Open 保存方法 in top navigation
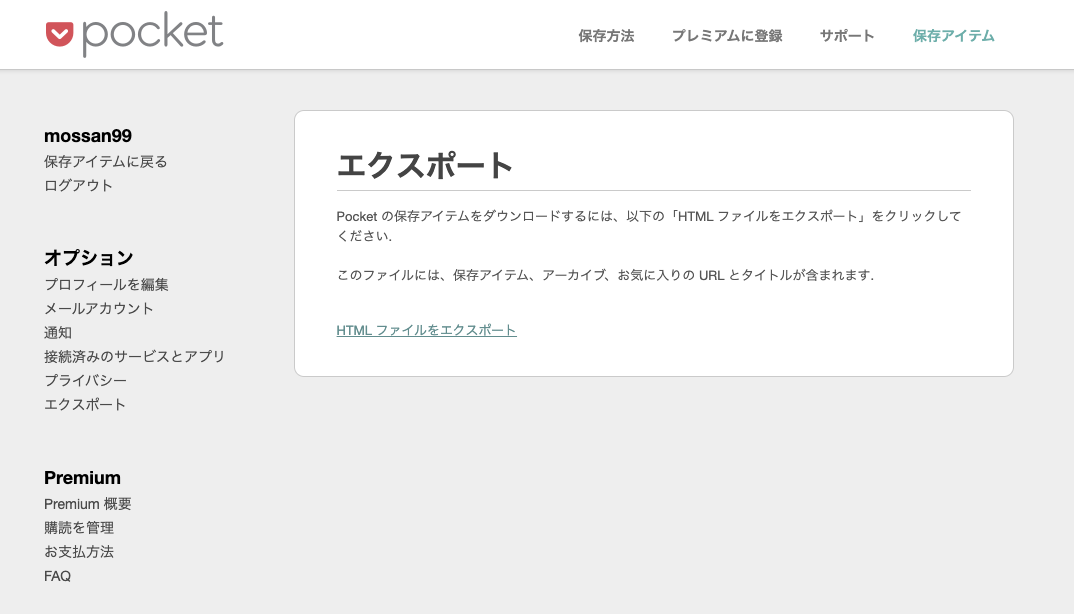Viewport: 1074px width, 614px height. 606,36
